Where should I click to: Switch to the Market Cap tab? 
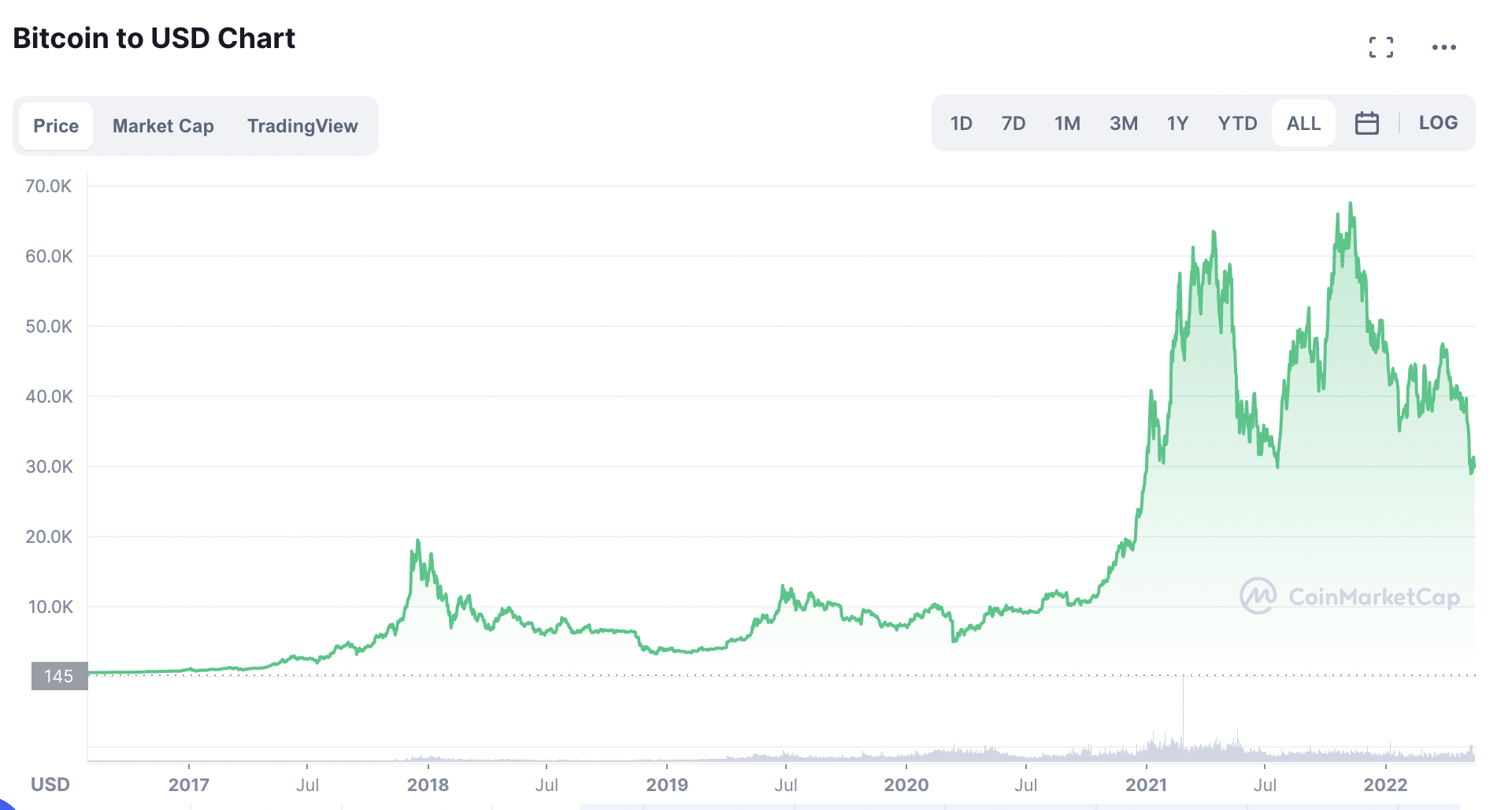[x=163, y=126]
